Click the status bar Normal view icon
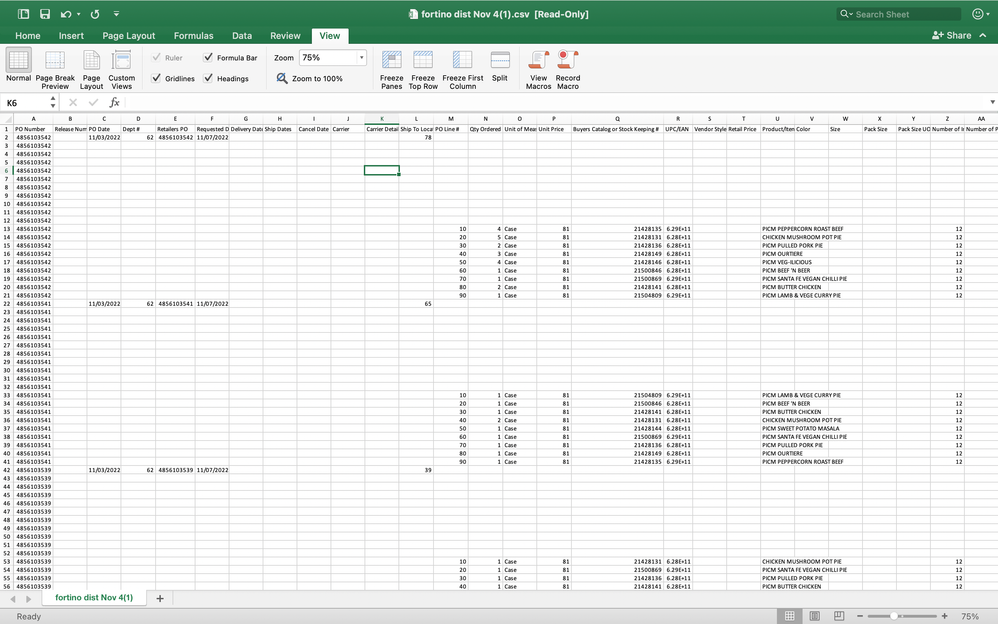This screenshot has width=998, height=624. pos(789,616)
